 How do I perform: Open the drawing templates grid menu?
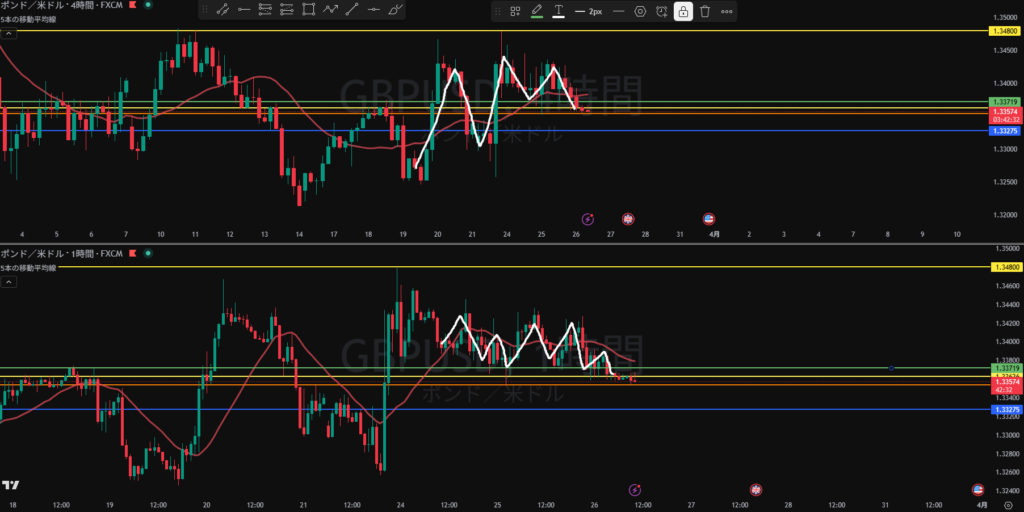pos(515,12)
